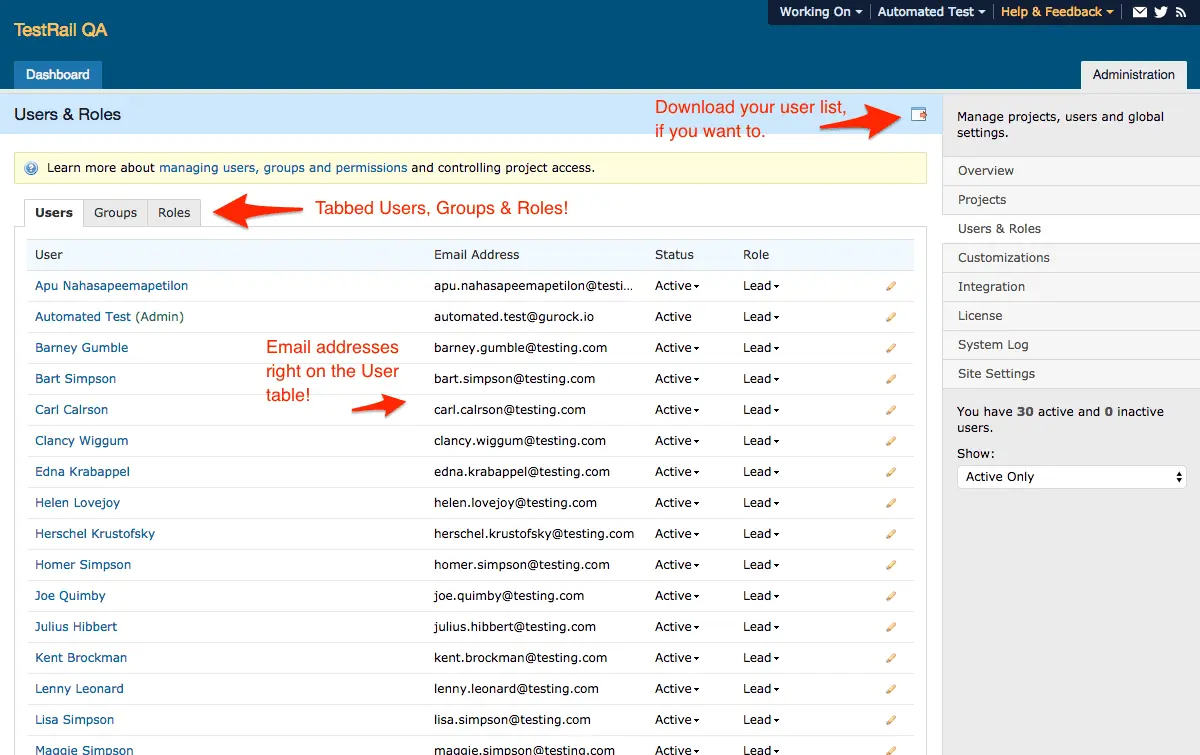Screen dimensions: 1200x755
Task: Open the Automated Test user menu
Action: [x=931, y=12]
